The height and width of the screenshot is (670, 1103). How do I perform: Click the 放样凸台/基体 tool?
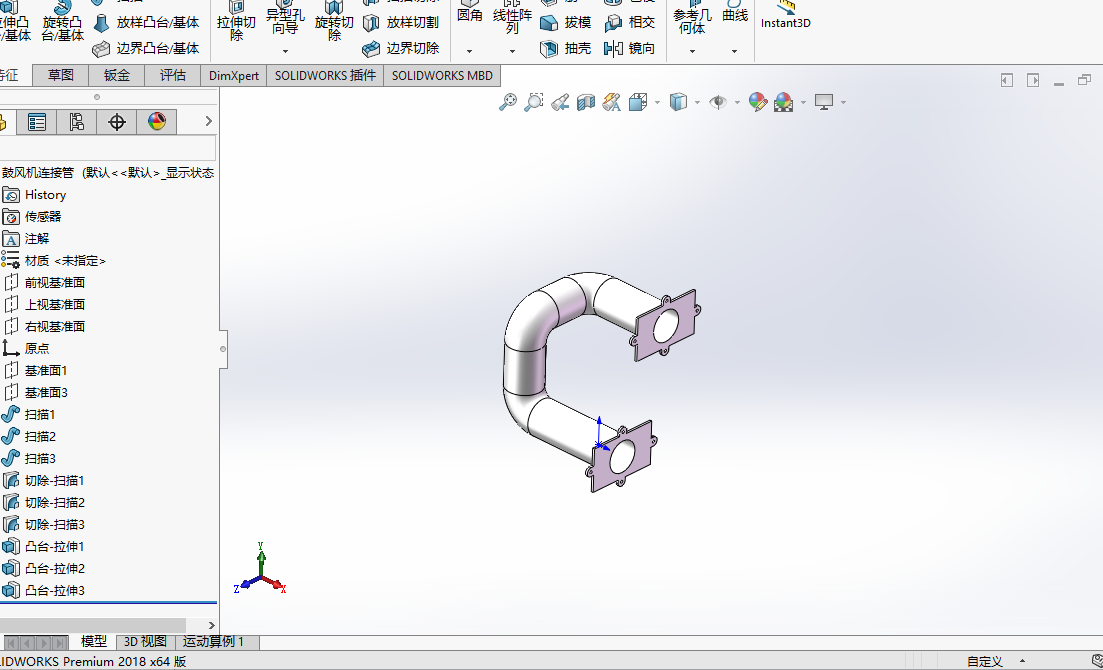pyautogui.click(x=146, y=23)
